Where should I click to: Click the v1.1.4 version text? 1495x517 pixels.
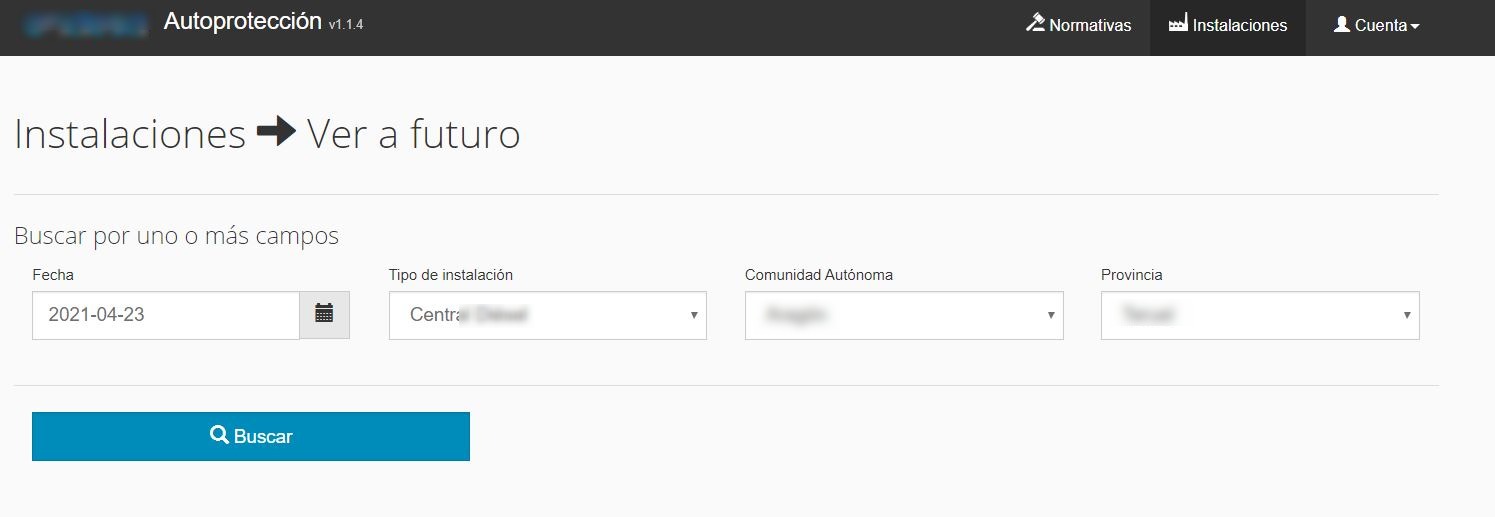point(345,25)
